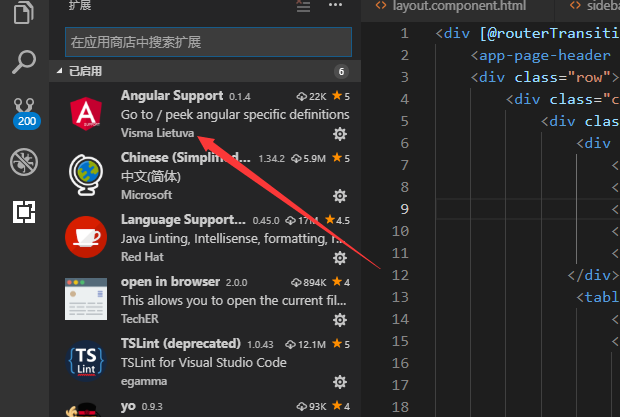Click the Red Hat publisher name
The height and width of the screenshot is (417, 620).
pos(142,257)
